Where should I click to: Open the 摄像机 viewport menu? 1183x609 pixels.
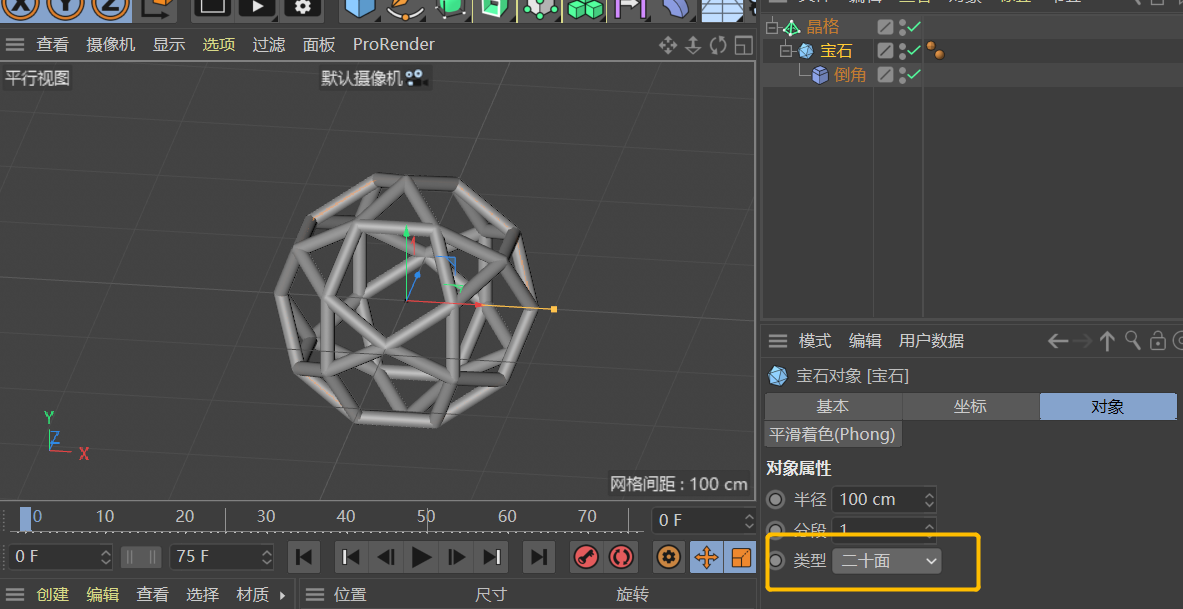pos(111,45)
